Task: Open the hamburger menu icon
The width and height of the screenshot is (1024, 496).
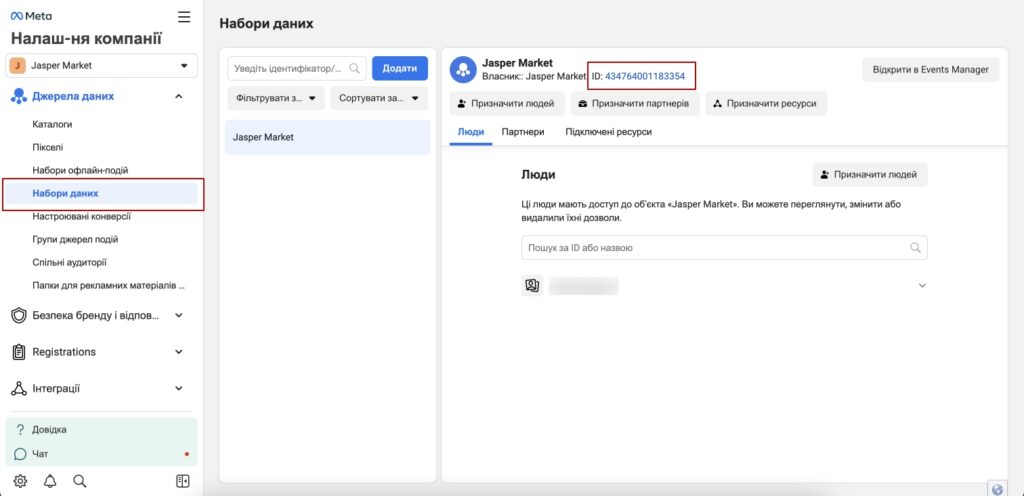Action: tap(184, 17)
